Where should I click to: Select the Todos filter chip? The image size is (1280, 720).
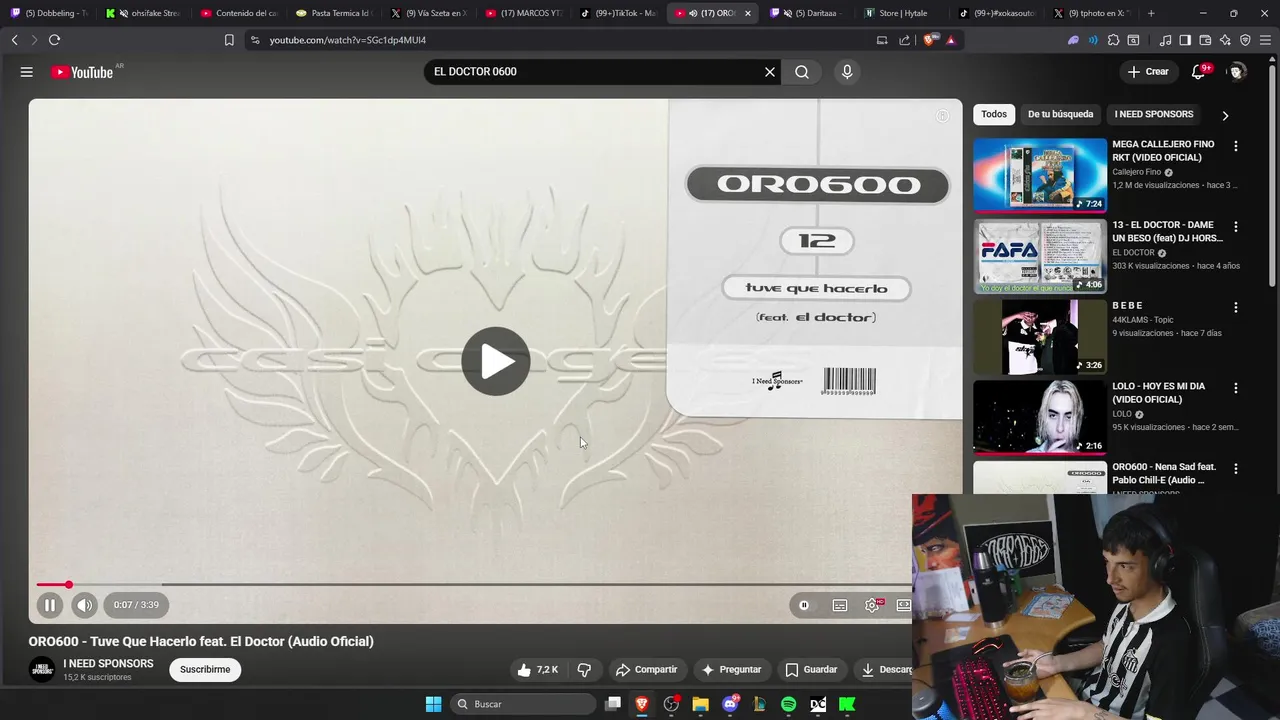(x=994, y=114)
